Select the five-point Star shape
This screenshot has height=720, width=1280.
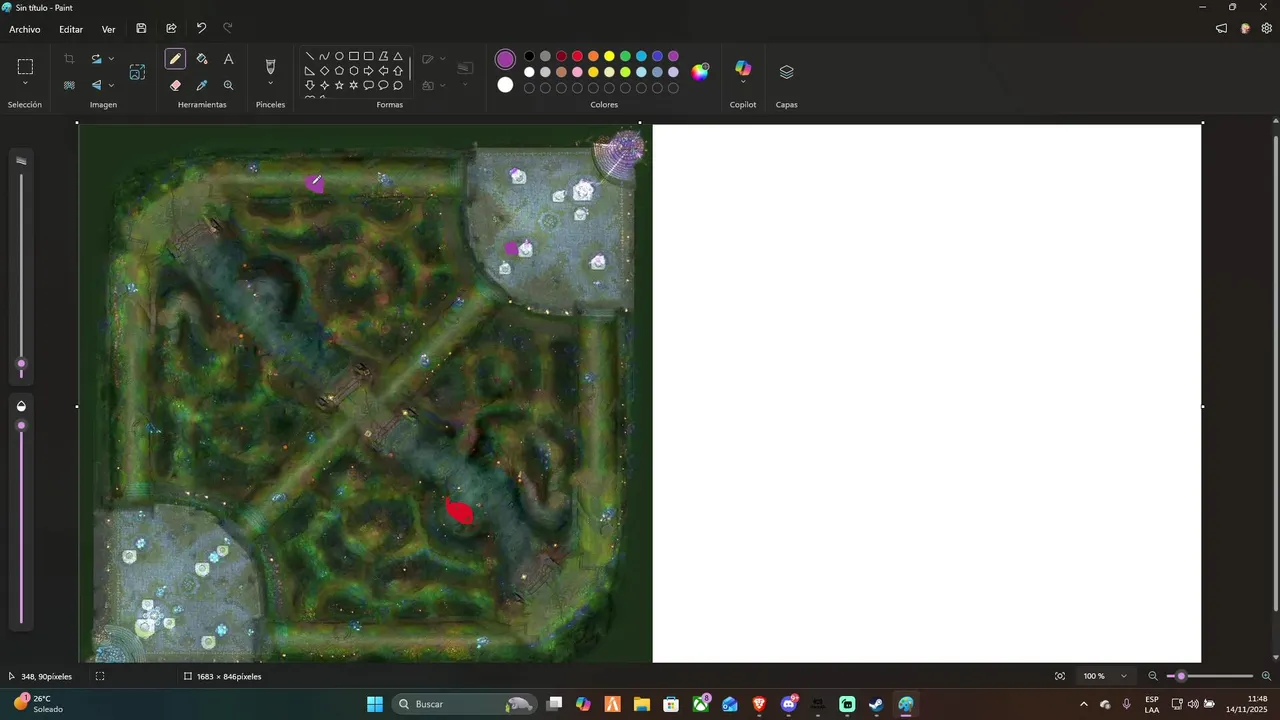(339, 85)
